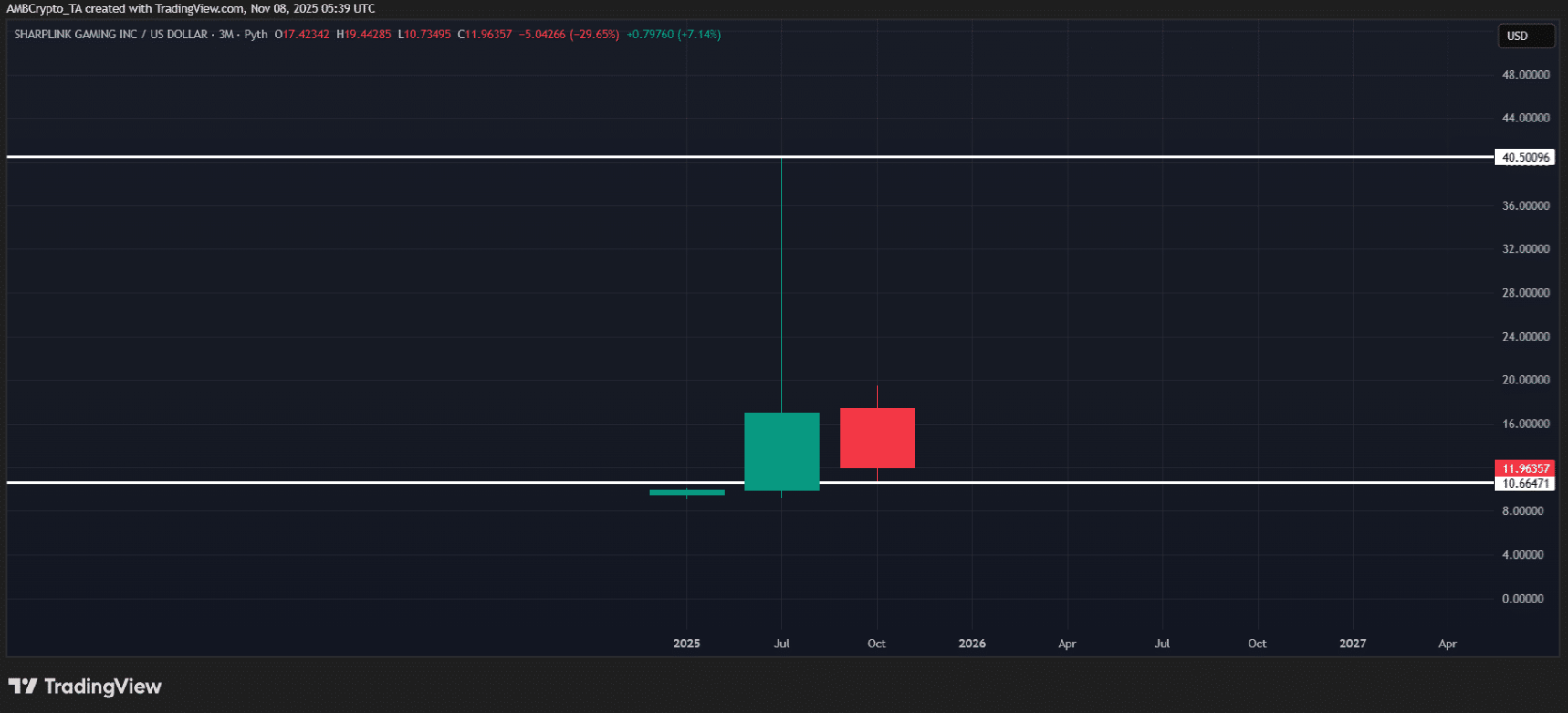
Task: Click the red 11.96357 current price label
Action: [x=1525, y=468]
